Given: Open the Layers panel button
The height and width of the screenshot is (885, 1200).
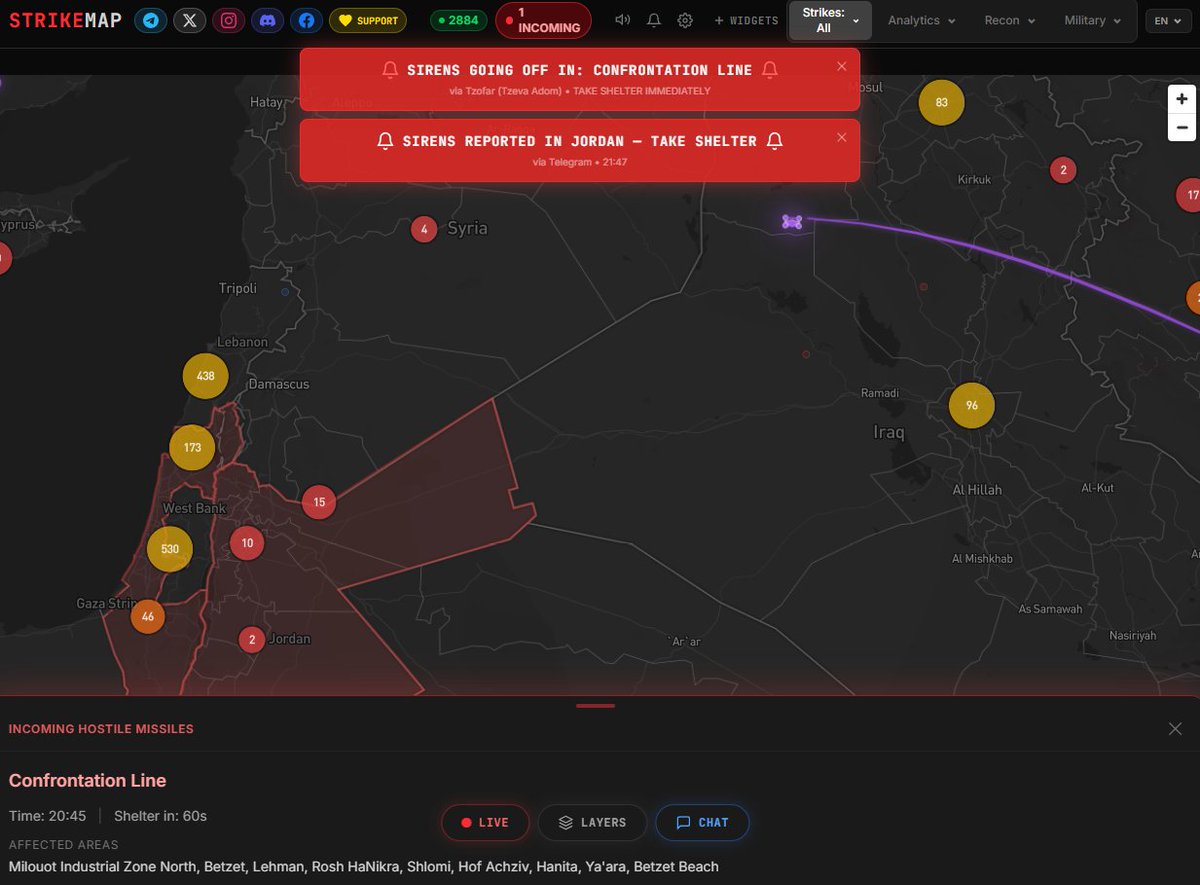Looking at the screenshot, I should pyautogui.click(x=592, y=823).
